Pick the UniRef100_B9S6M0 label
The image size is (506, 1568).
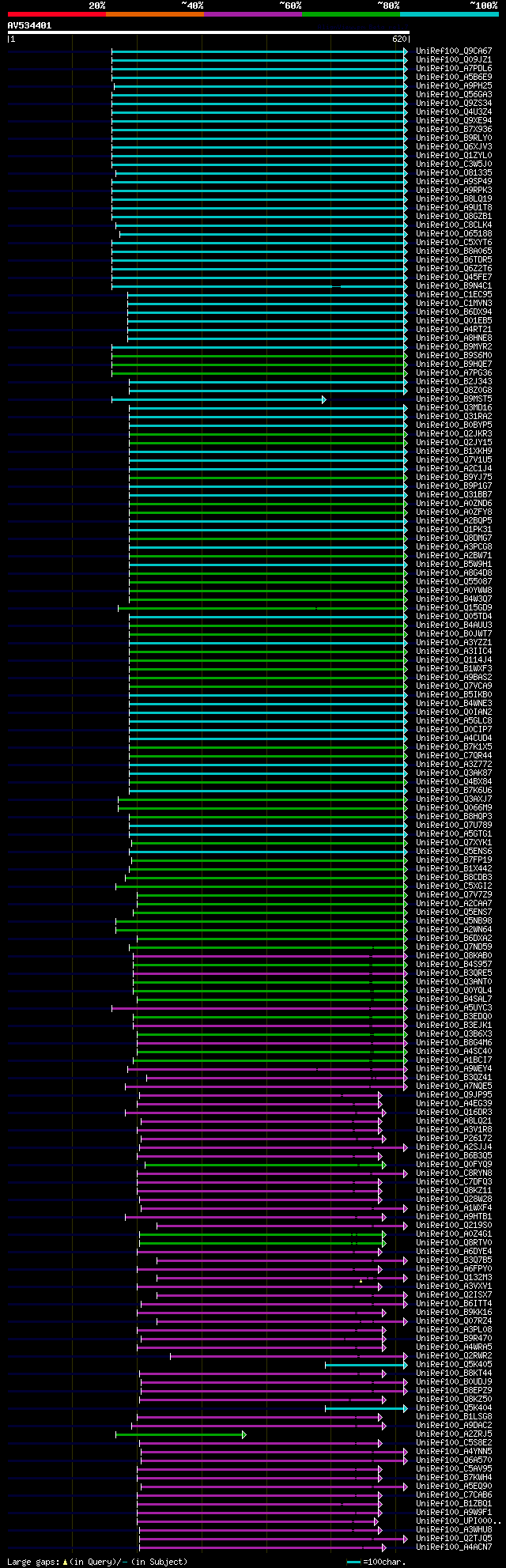[454, 356]
